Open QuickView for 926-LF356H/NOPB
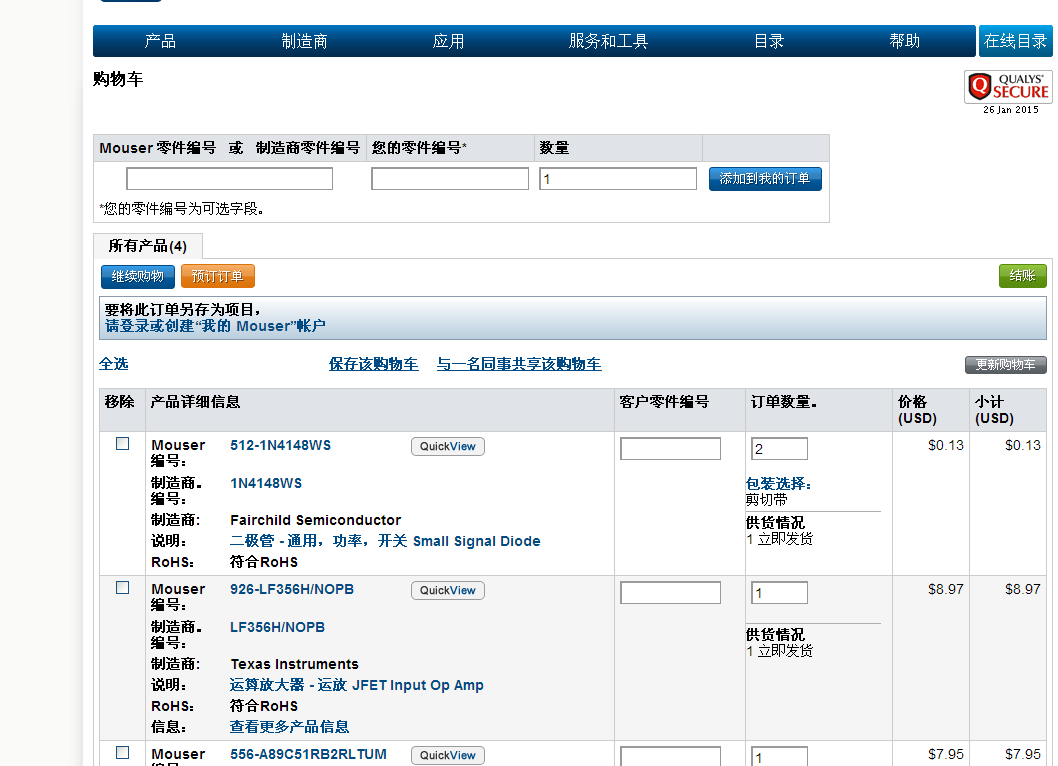 click(447, 591)
